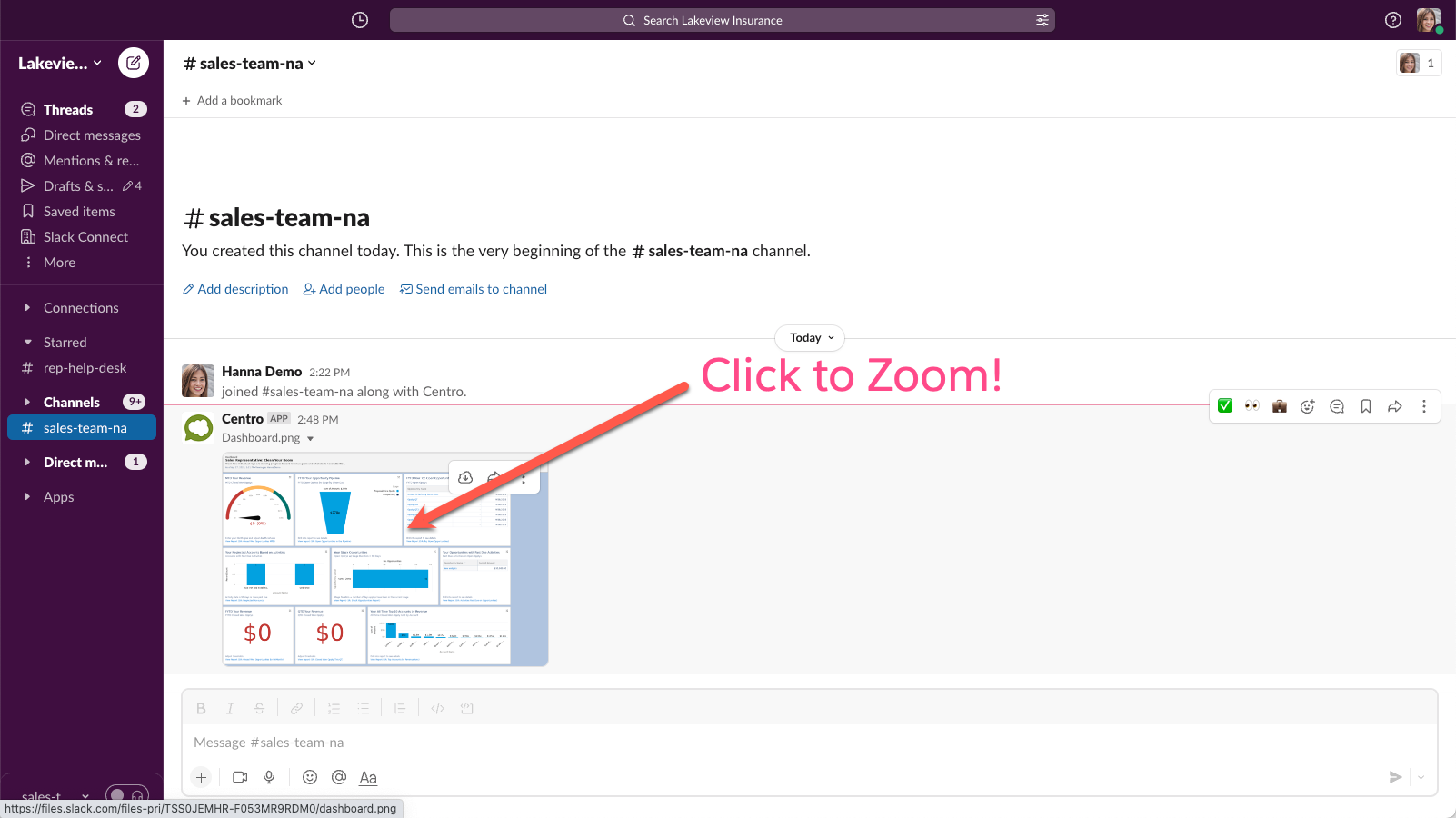The image size is (1456, 818).
Task: Collapse the Starred section
Action: [x=27, y=343]
